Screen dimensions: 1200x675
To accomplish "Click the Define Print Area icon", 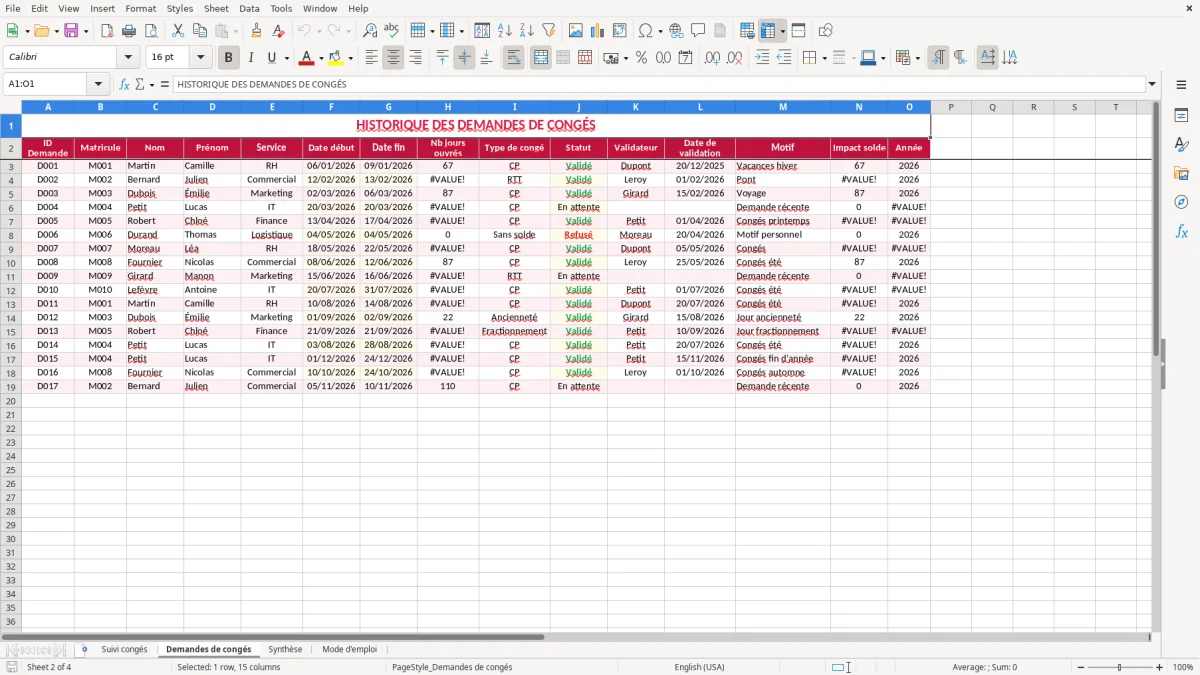I will click(747, 31).
